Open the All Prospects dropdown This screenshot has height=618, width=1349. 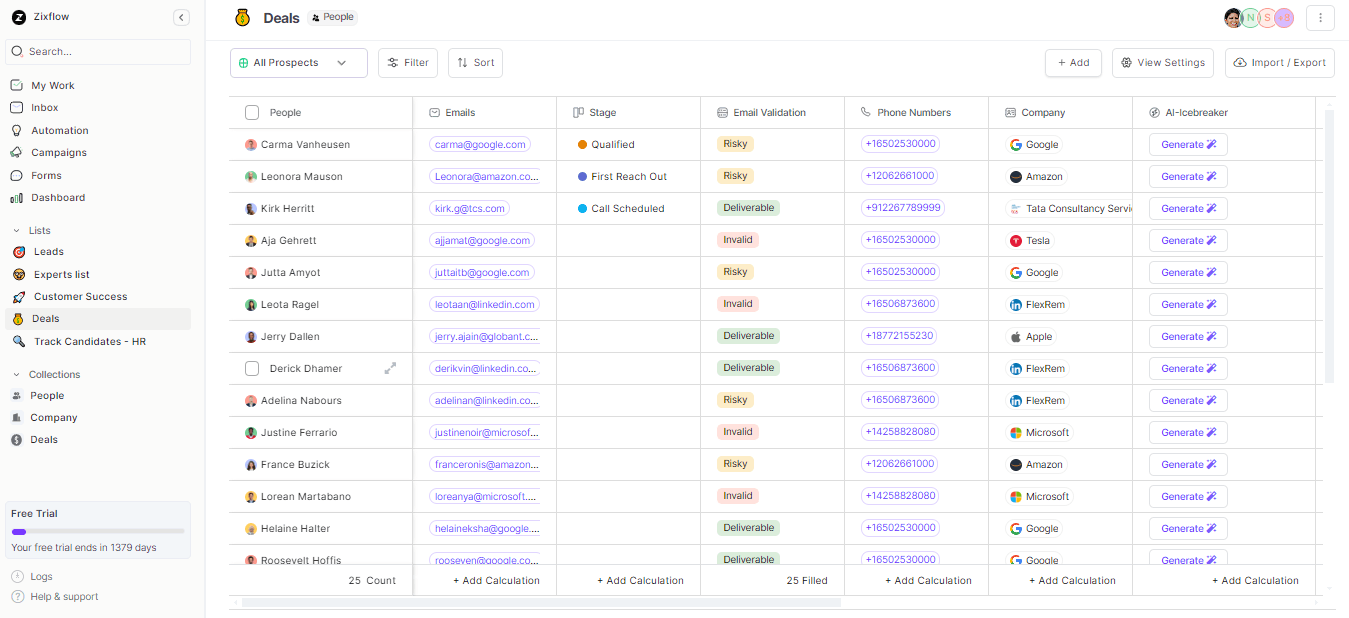click(x=298, y=62)
